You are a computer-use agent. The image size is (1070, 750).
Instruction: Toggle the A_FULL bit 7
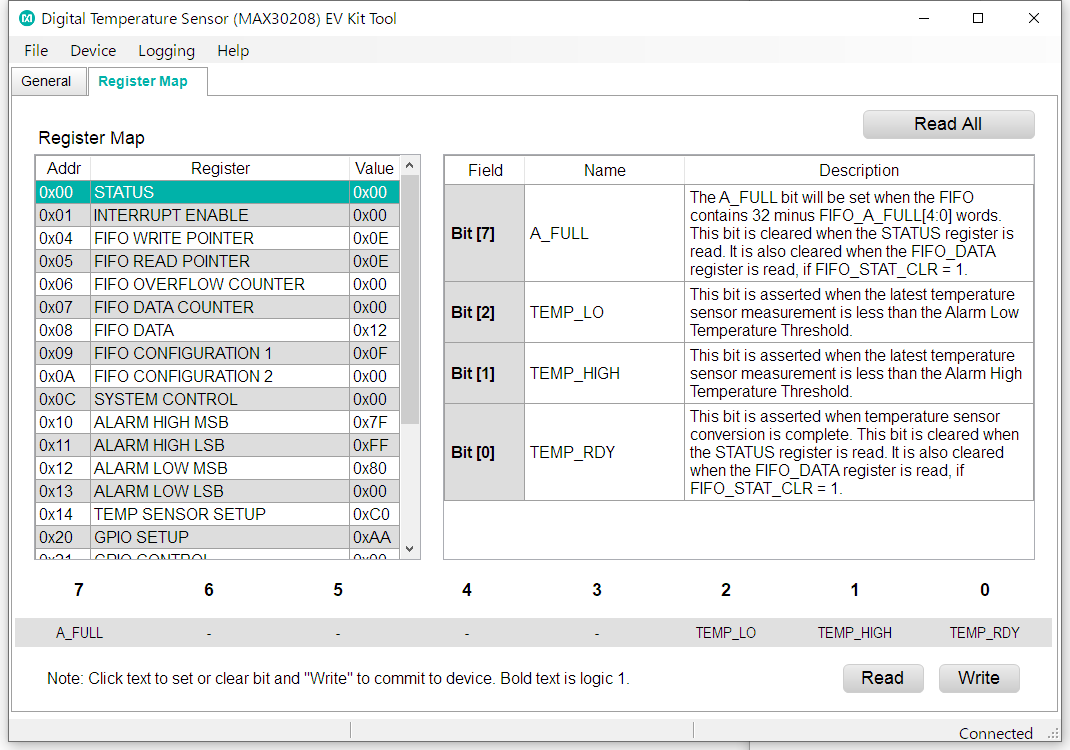click(80, 633)
